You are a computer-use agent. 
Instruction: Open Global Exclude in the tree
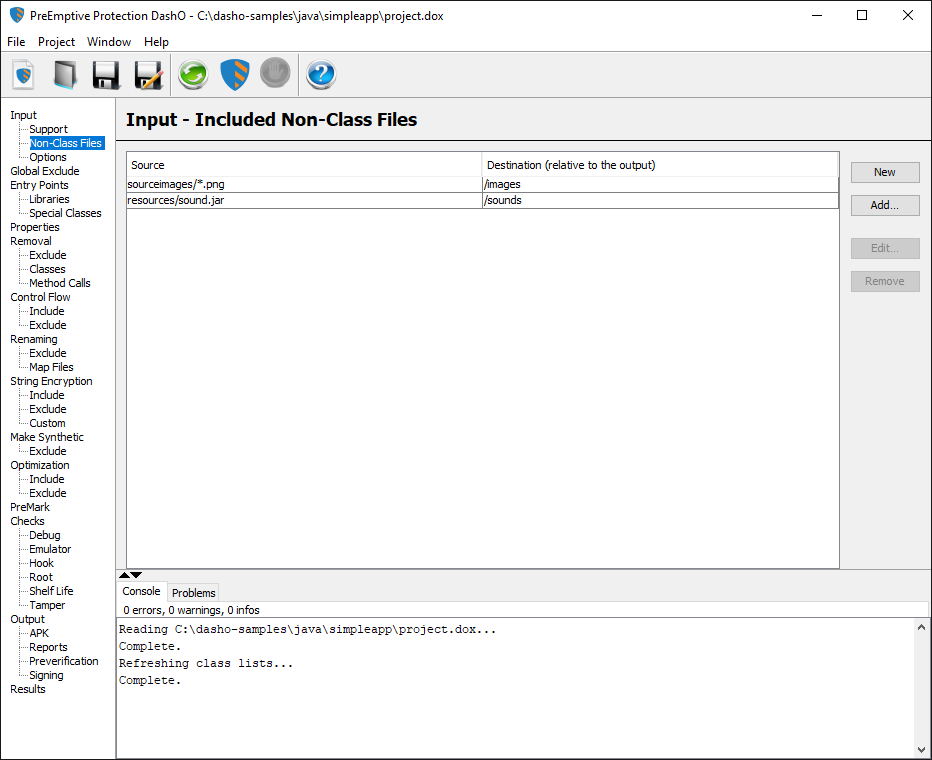(x=45, y=171)
